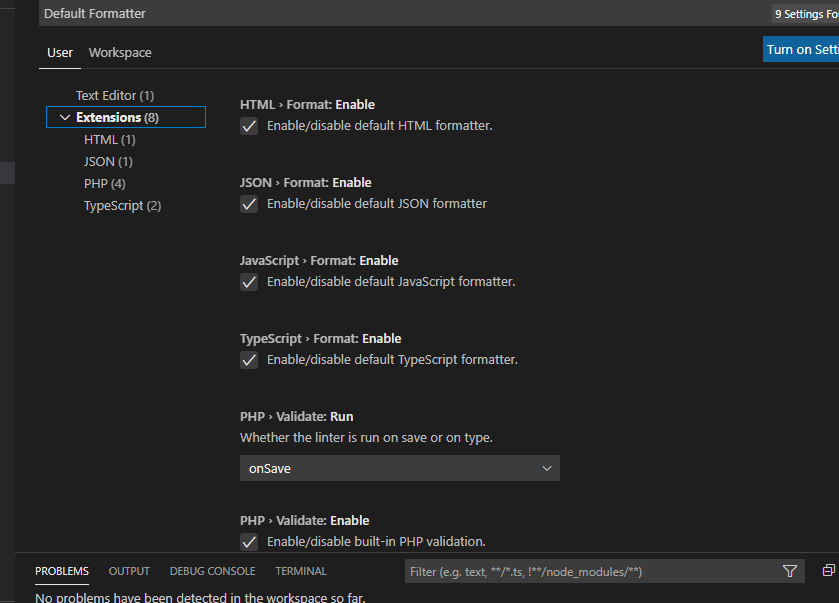The image size is (839, 603).
Task: Open the TERMINAL panel tab
Action: click(x=301, y=571)
